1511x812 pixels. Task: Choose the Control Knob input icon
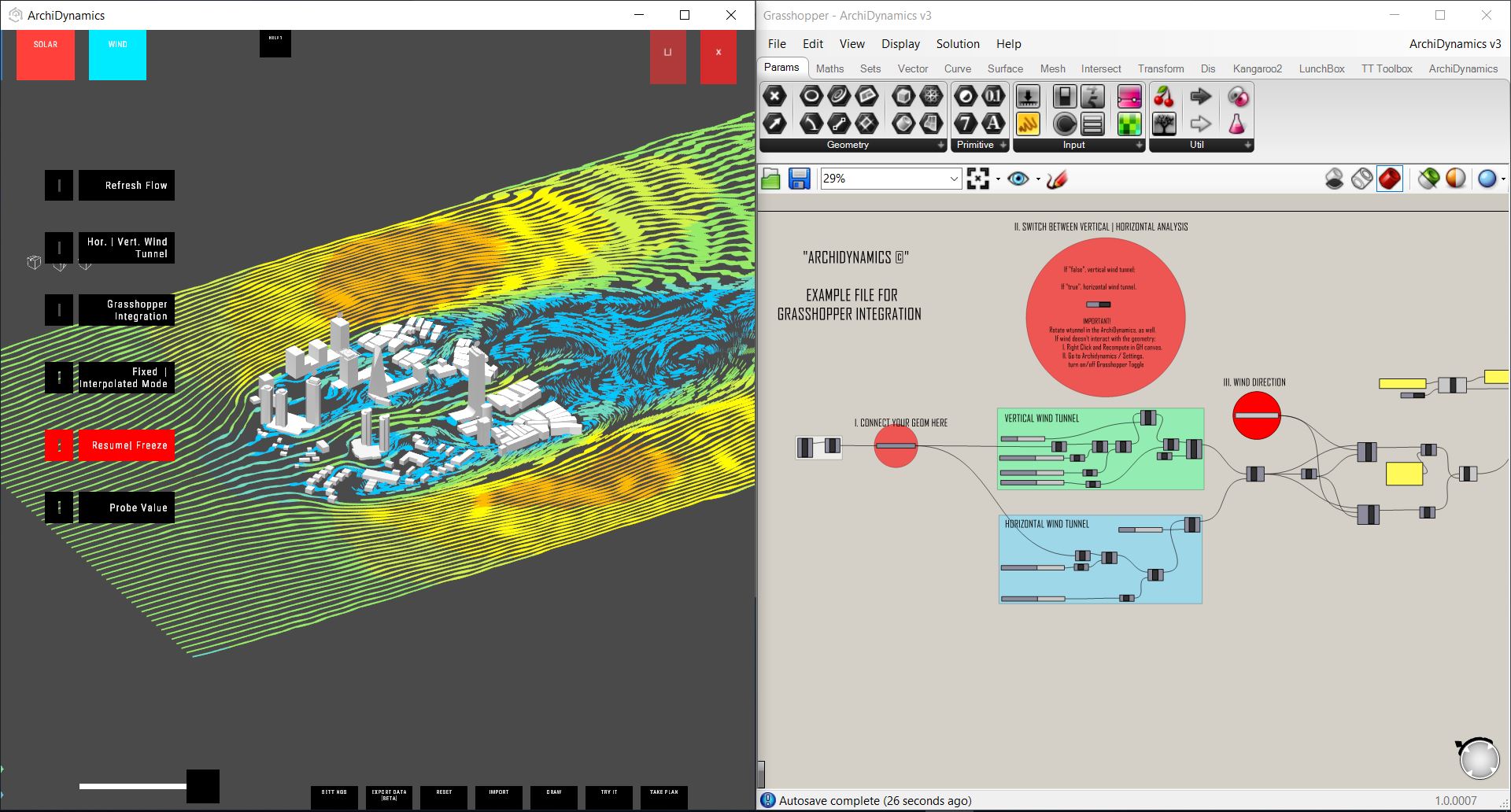click(1065, 124)
